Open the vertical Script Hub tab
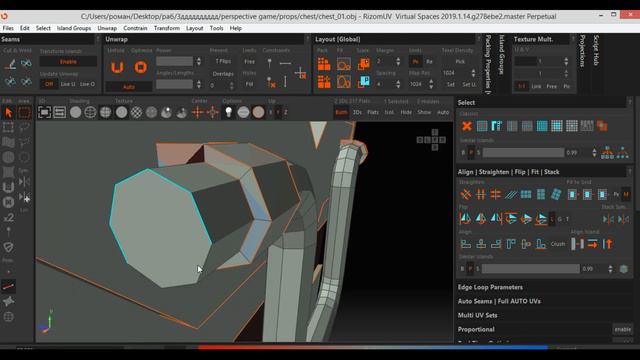Screen dimensions: 640x360 (x=596, y=50)
